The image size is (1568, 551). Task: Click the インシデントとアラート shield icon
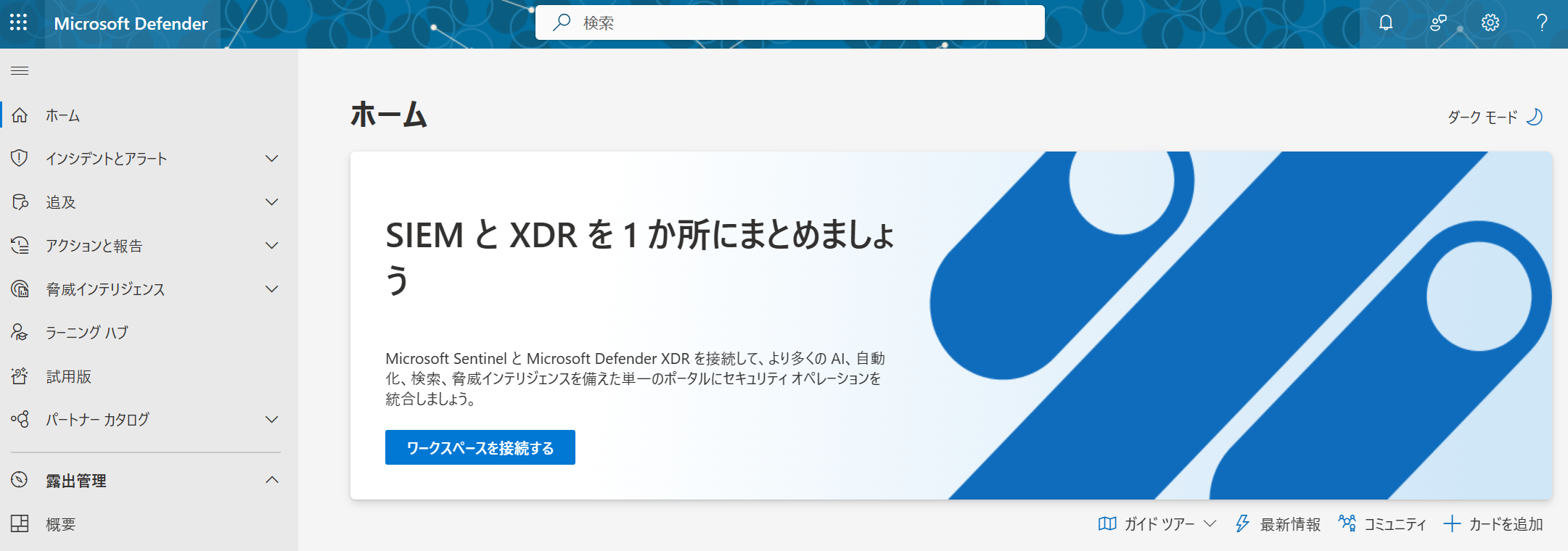(20, 158)
